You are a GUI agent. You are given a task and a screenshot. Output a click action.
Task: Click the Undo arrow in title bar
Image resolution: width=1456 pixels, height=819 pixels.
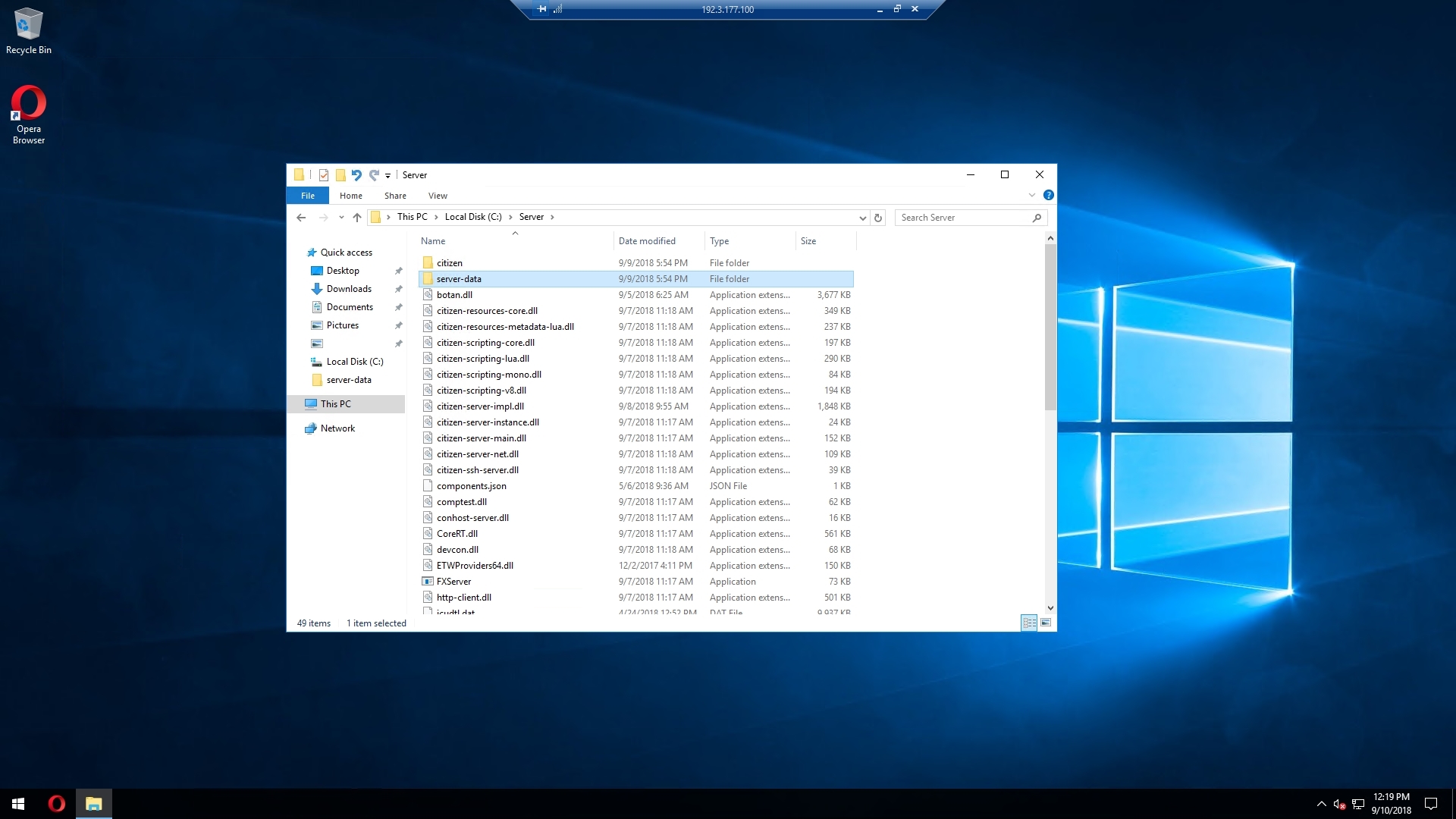click(356, 175)
